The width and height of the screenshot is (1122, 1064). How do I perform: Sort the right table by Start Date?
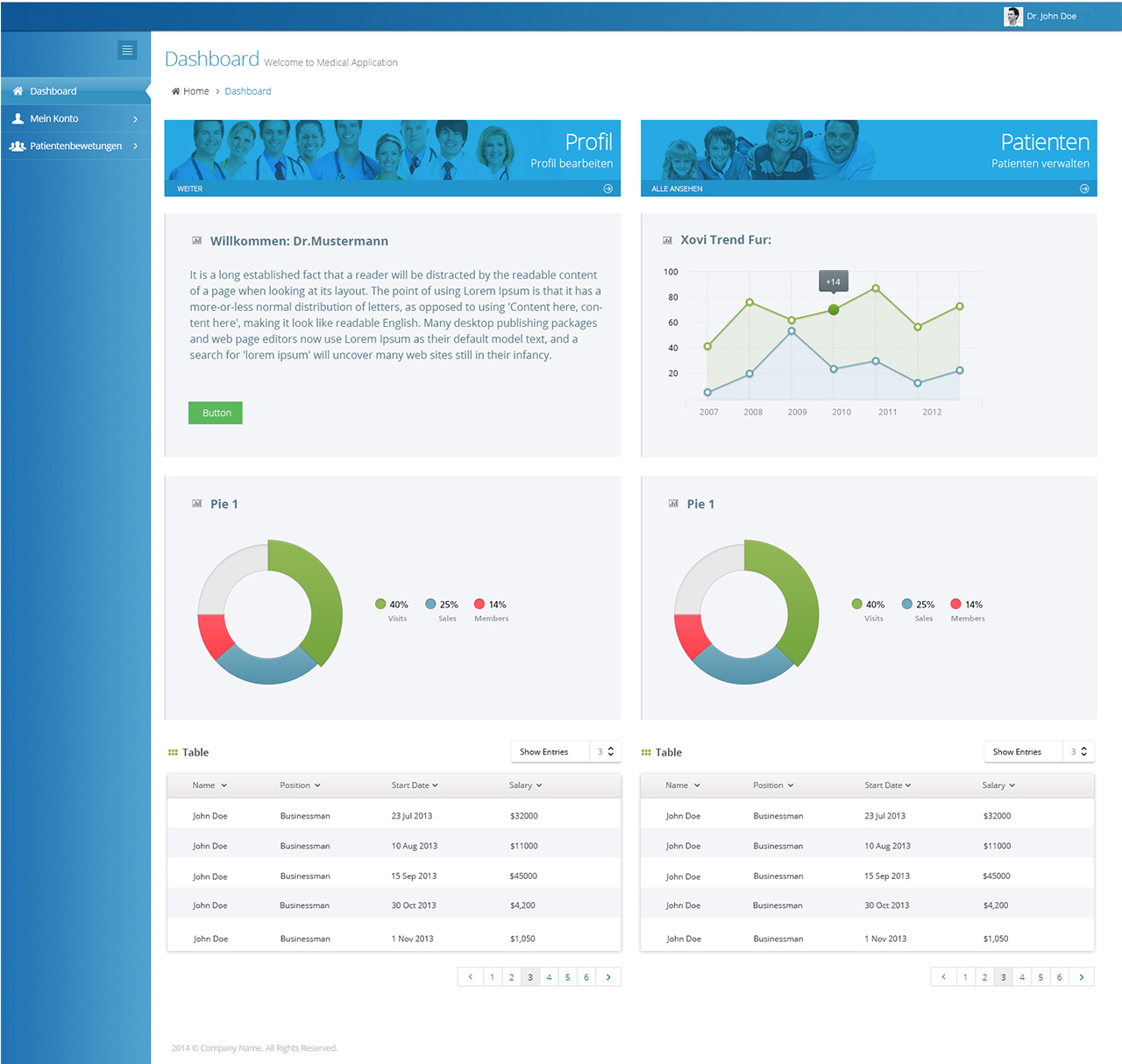(887, 784)
